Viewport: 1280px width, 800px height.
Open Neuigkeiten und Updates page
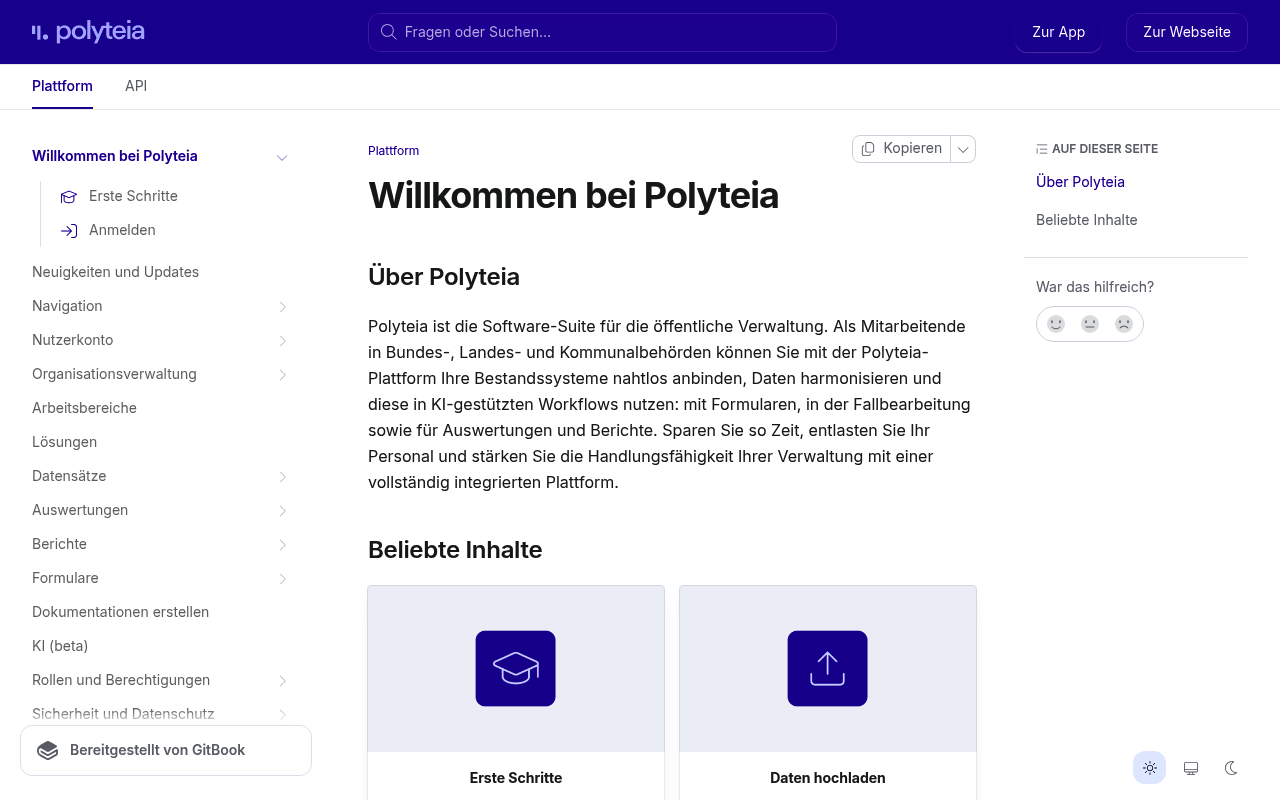click(x=115, y=272)
